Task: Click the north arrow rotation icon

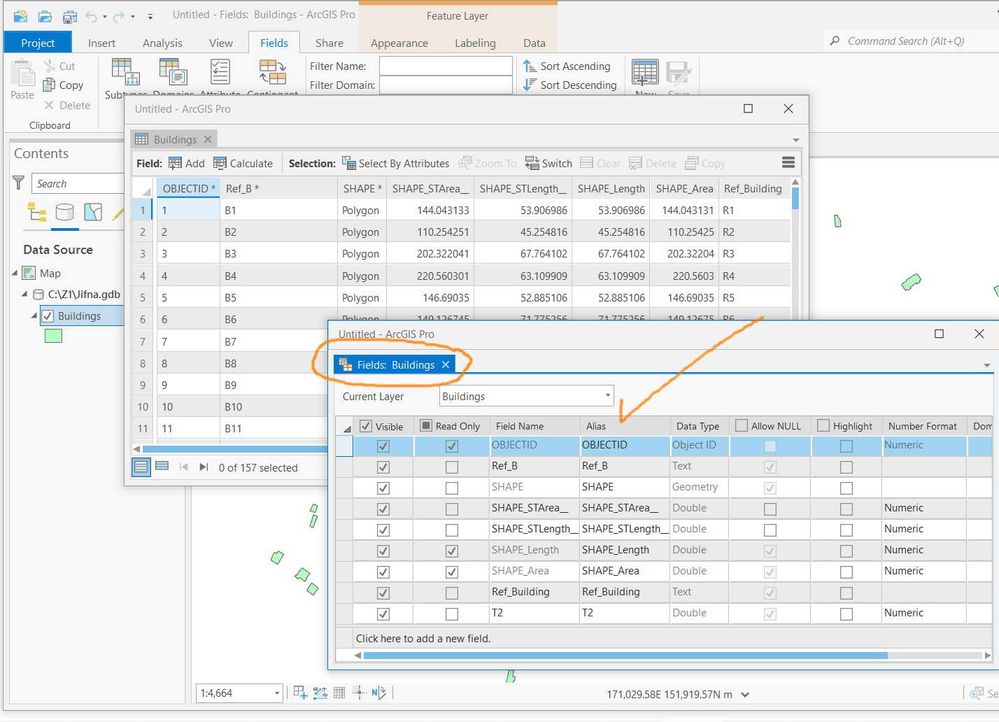Action: [379, 693]
